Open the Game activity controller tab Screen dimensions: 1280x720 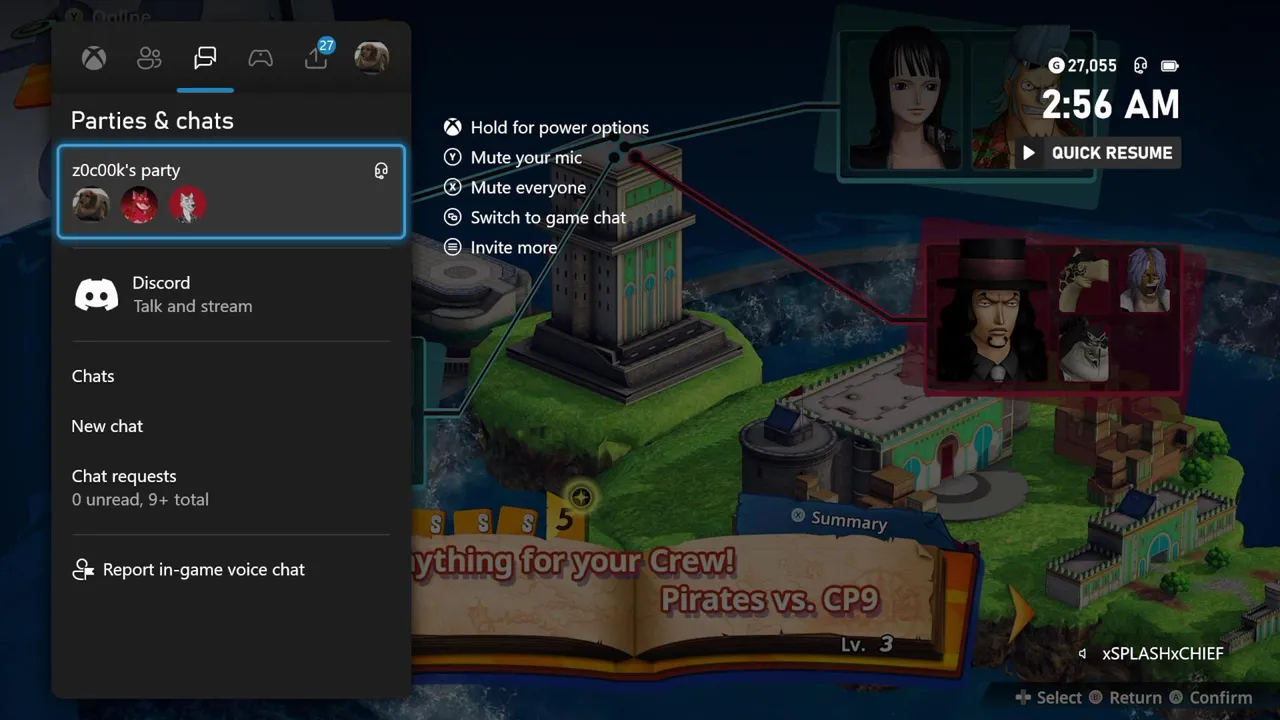tap(260, 58)
